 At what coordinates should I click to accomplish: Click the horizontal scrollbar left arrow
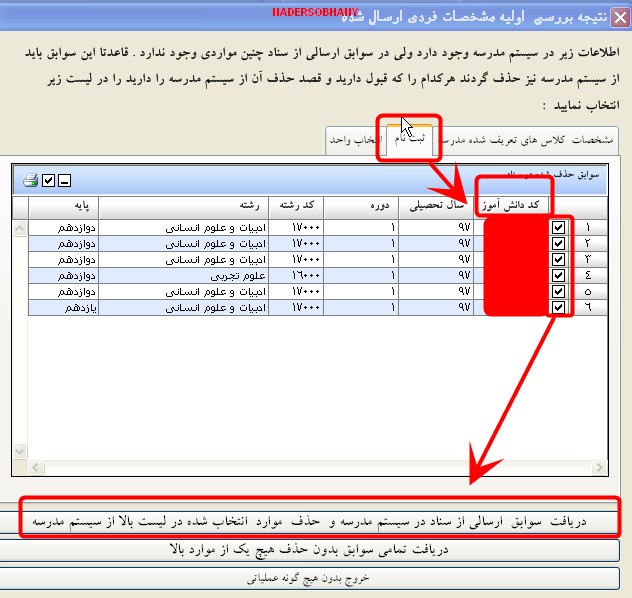click(36, 467)
